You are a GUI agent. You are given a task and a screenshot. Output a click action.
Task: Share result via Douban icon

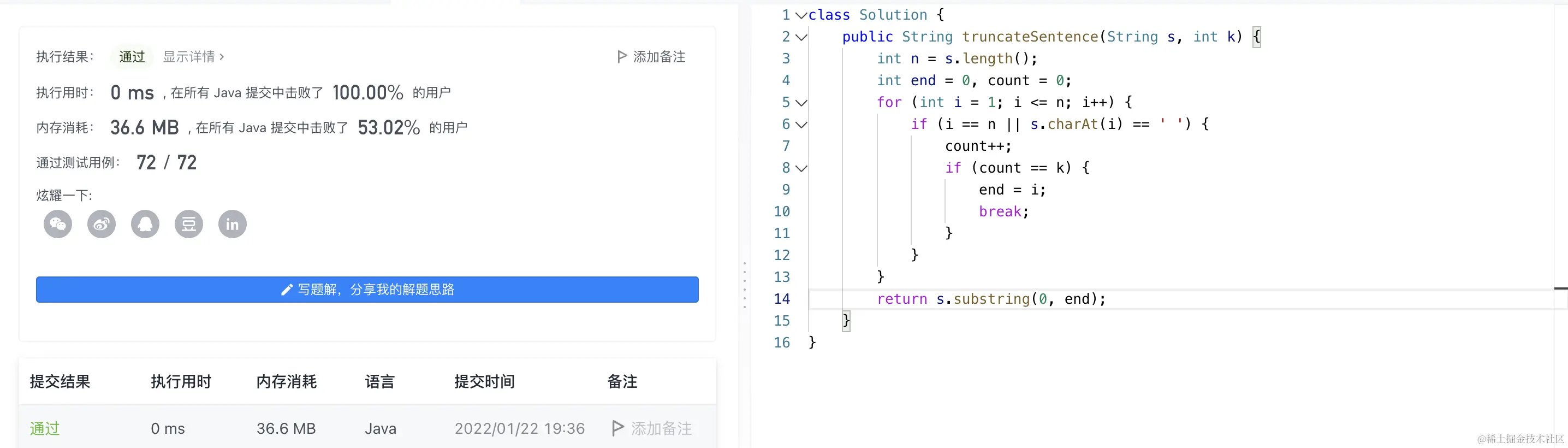tap(189, 225)
